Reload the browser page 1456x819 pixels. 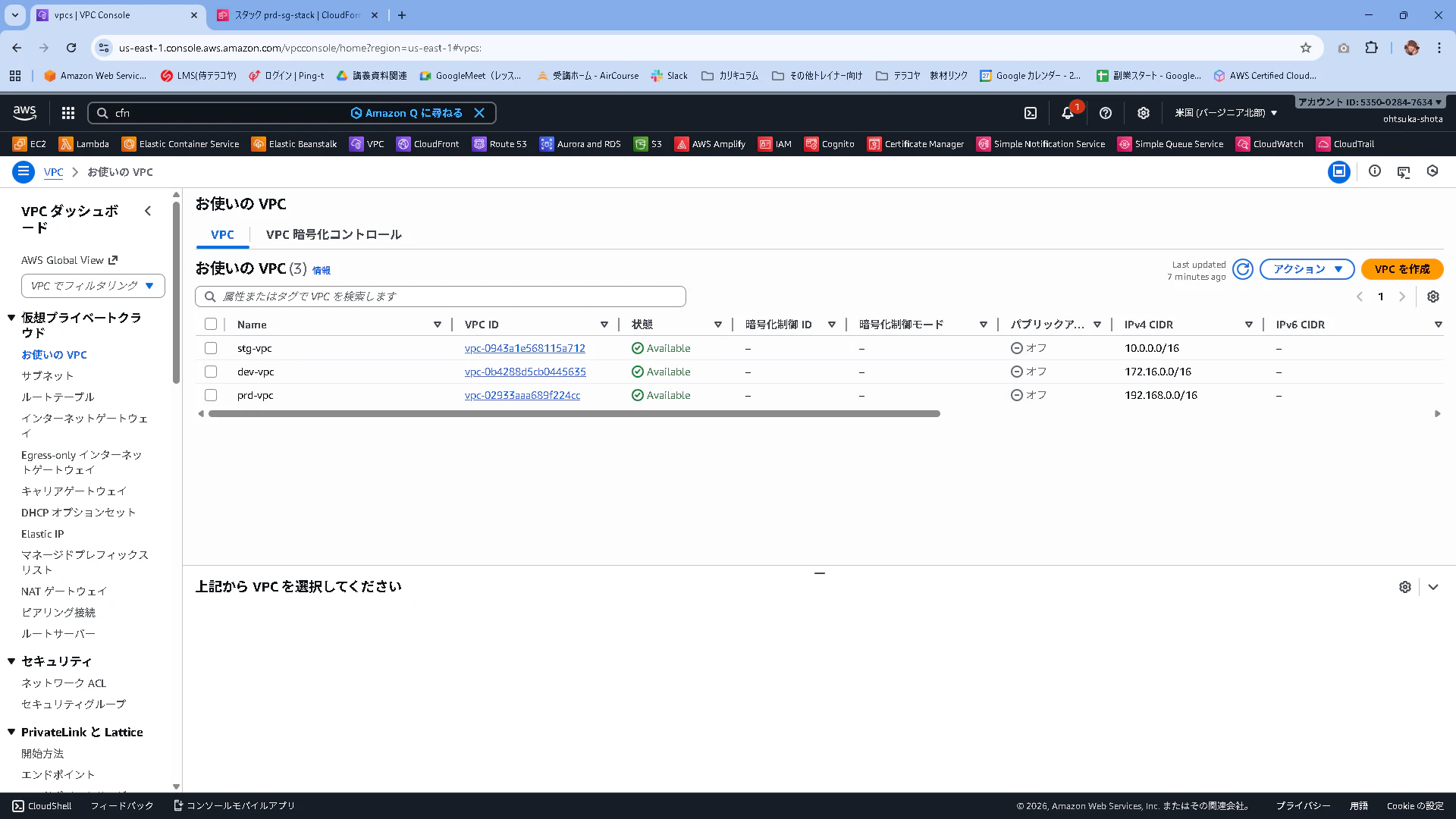pyautogui.click(x=71, y=48)
